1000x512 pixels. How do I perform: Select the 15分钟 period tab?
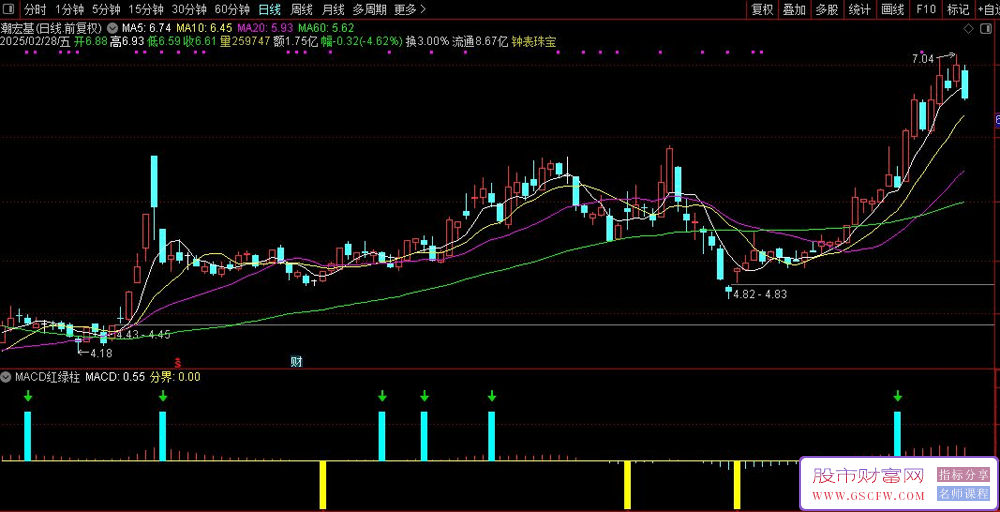[x=145, y=10]
